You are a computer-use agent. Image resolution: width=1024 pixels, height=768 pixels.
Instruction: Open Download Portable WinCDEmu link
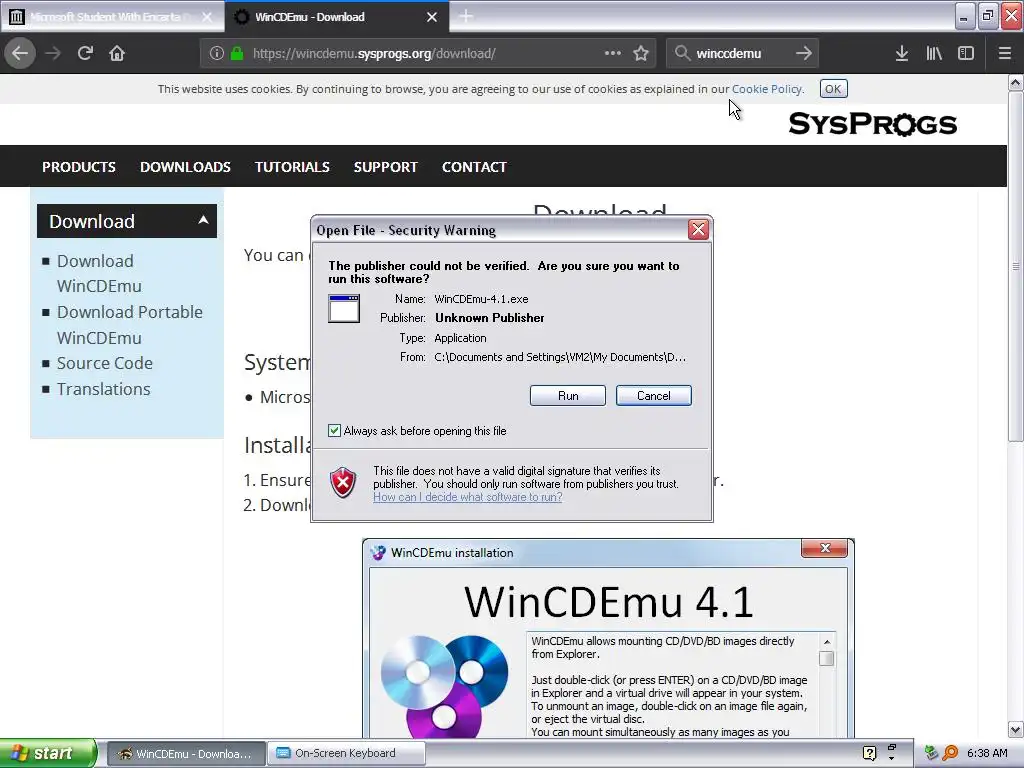pos(130,325)
